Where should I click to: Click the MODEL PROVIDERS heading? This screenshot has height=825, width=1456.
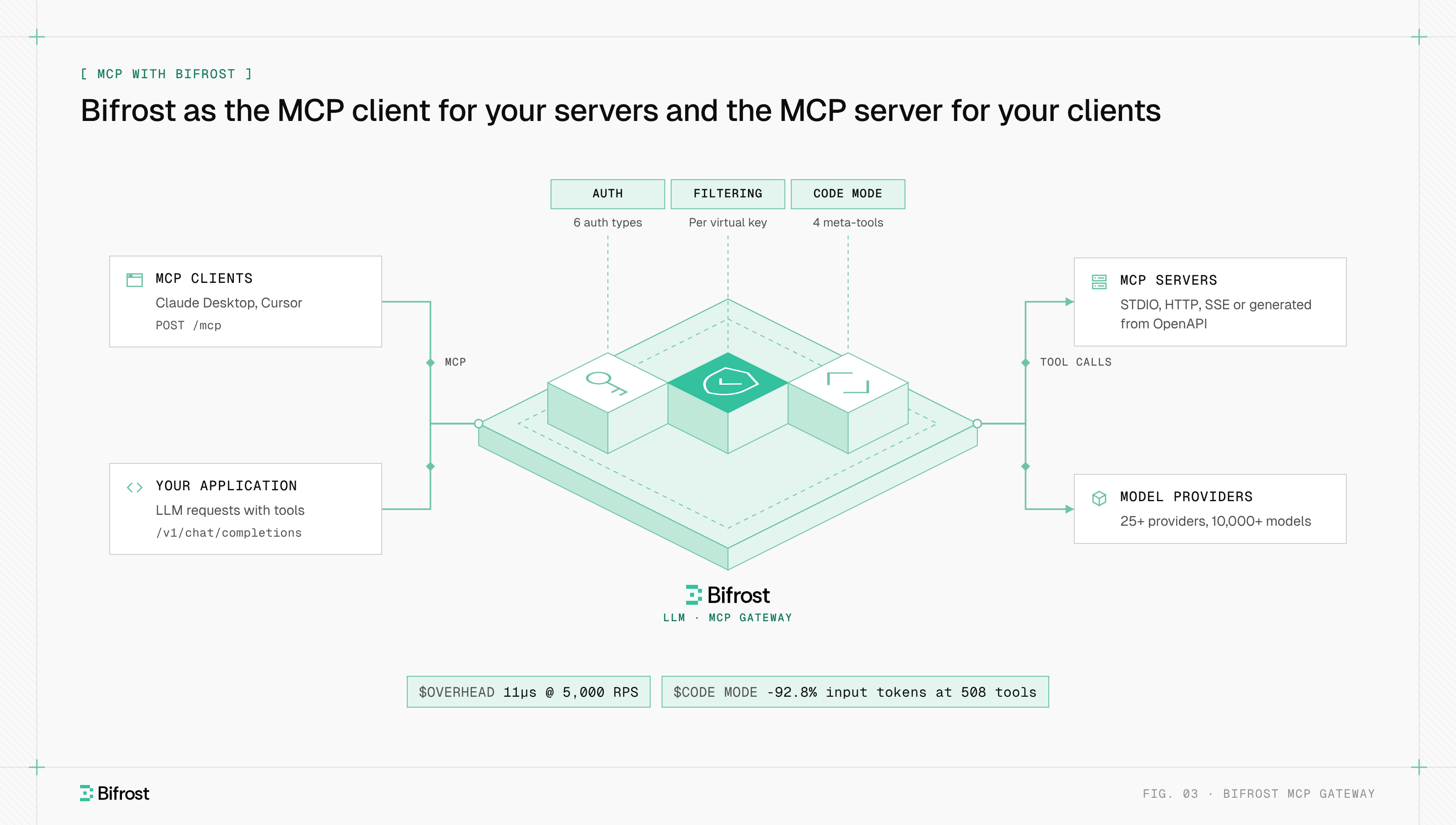pos(1186,496)
